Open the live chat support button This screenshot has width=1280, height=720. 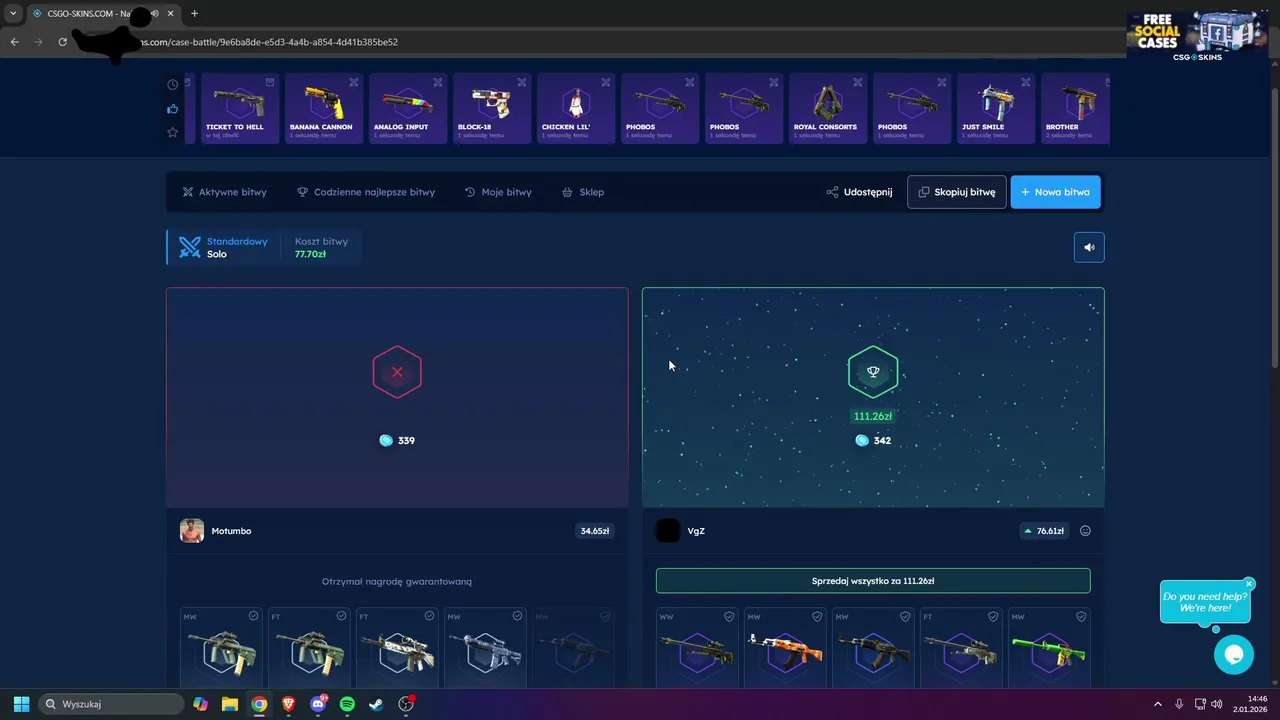(x=1234, y=655)
